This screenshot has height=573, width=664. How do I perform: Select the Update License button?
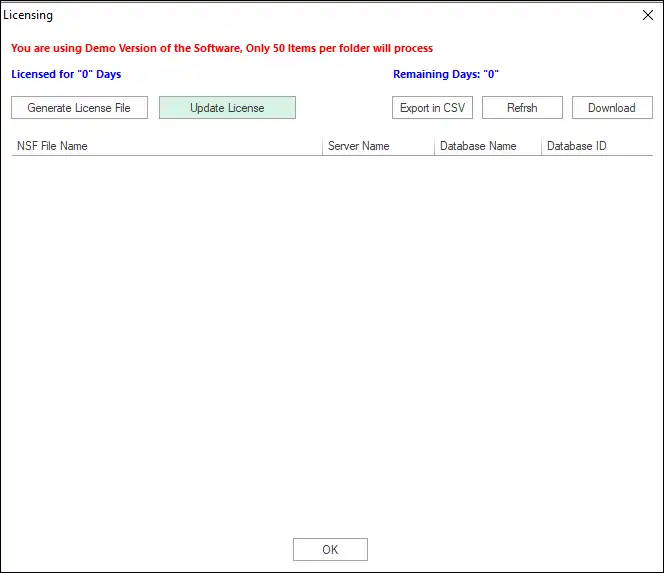click(x=227, y=108)
